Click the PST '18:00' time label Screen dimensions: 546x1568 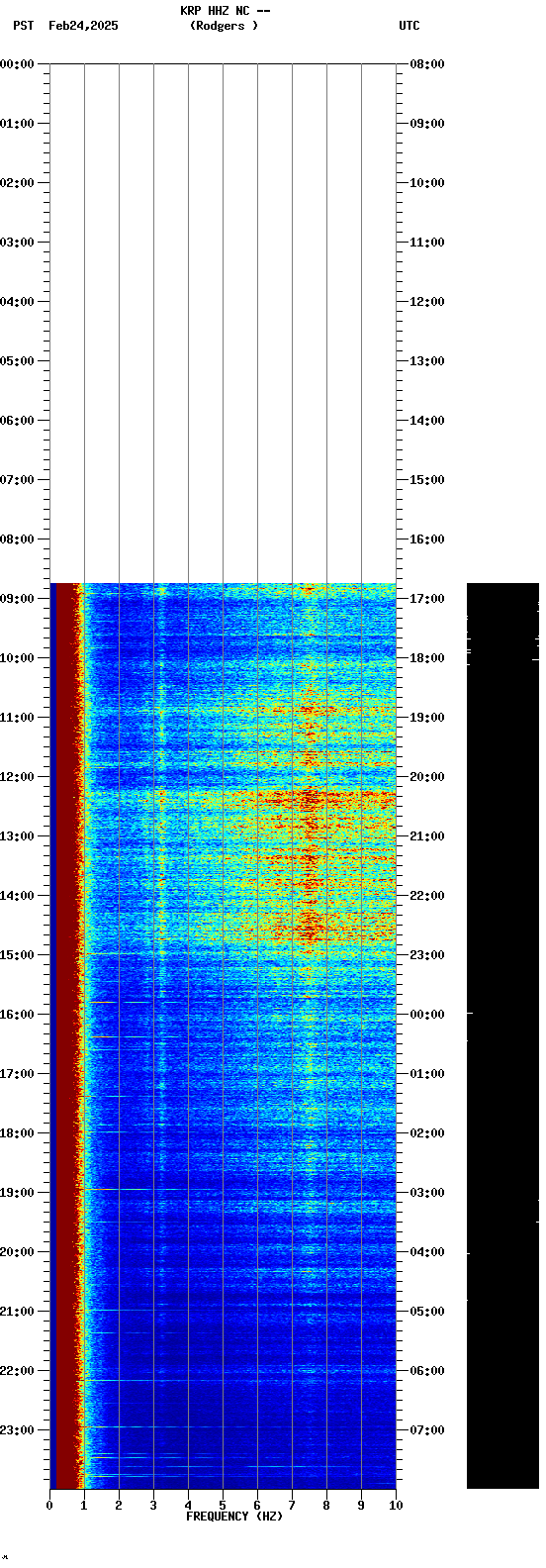[17, 1133]
